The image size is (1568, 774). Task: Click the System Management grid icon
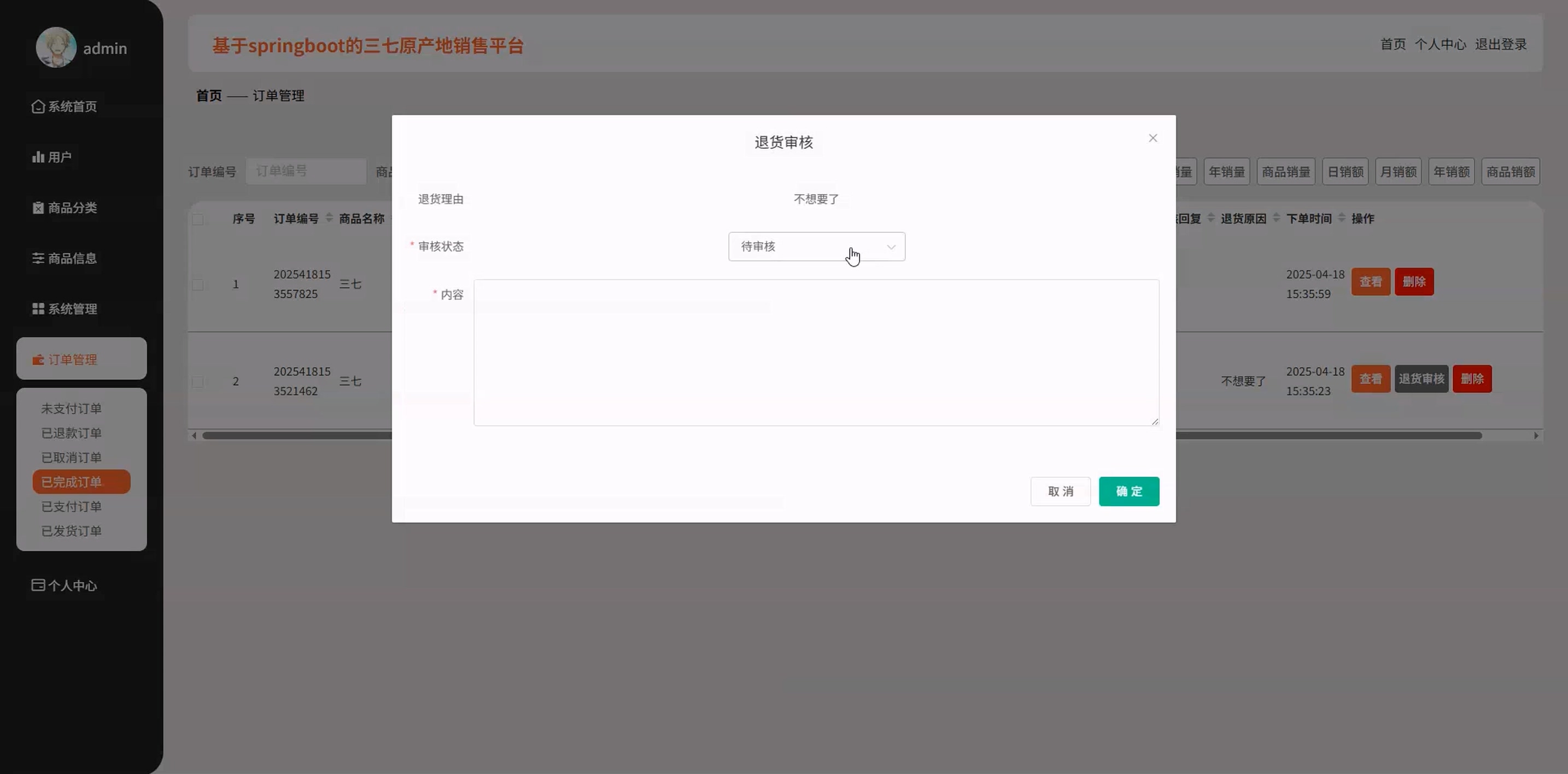[38, 308]
